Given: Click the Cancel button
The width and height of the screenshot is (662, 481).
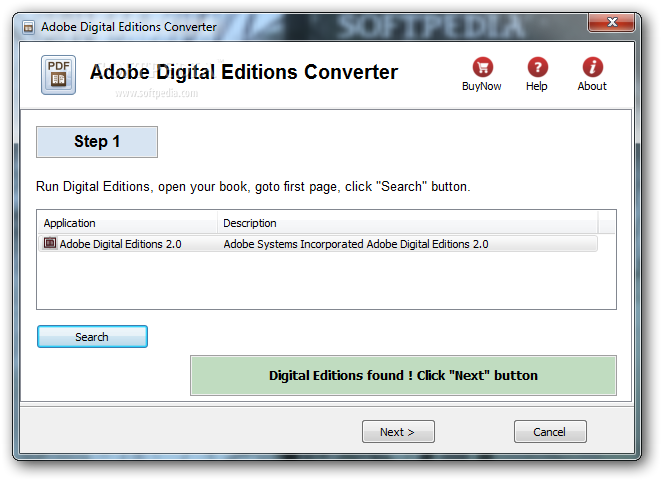Looking at the screenshot, I should pos(550,432).
